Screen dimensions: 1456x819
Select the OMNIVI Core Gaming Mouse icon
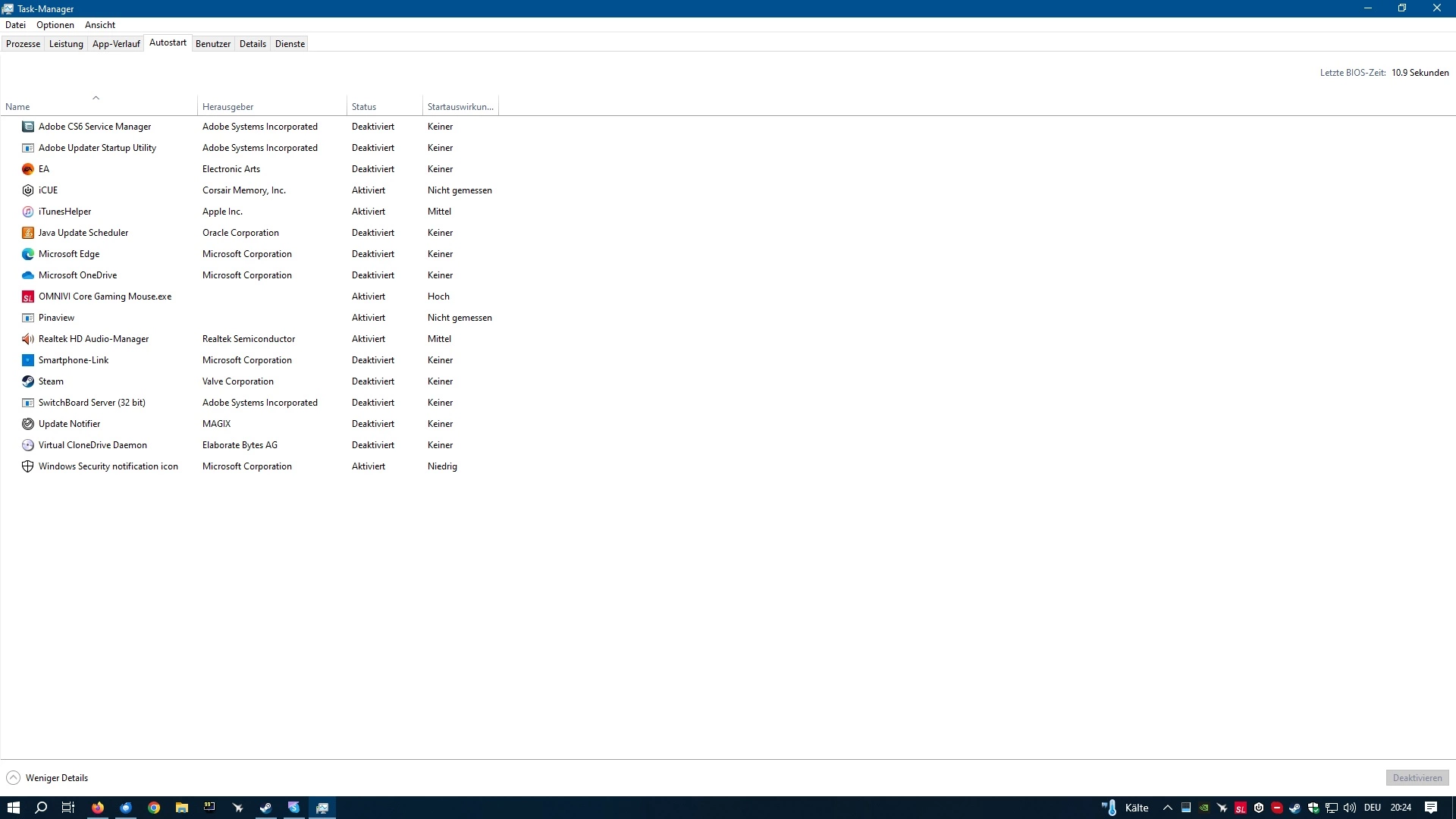[x=28, y=297]
